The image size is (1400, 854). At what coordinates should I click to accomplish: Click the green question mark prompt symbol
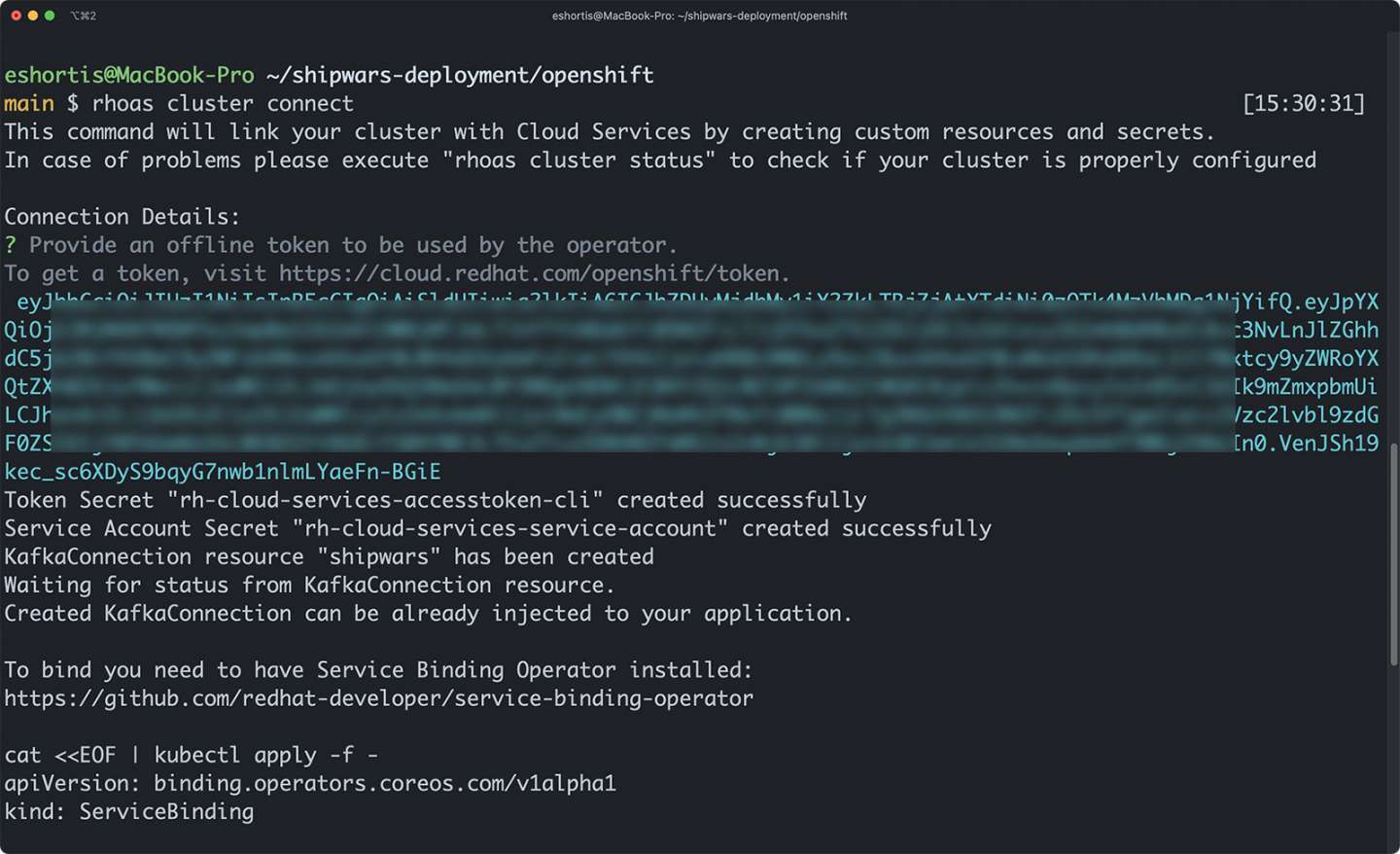[11, 245]
